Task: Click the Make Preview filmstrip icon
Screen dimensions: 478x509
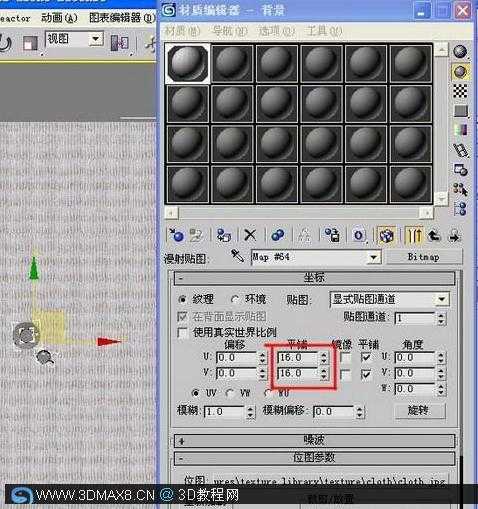Action: (461, 150)
